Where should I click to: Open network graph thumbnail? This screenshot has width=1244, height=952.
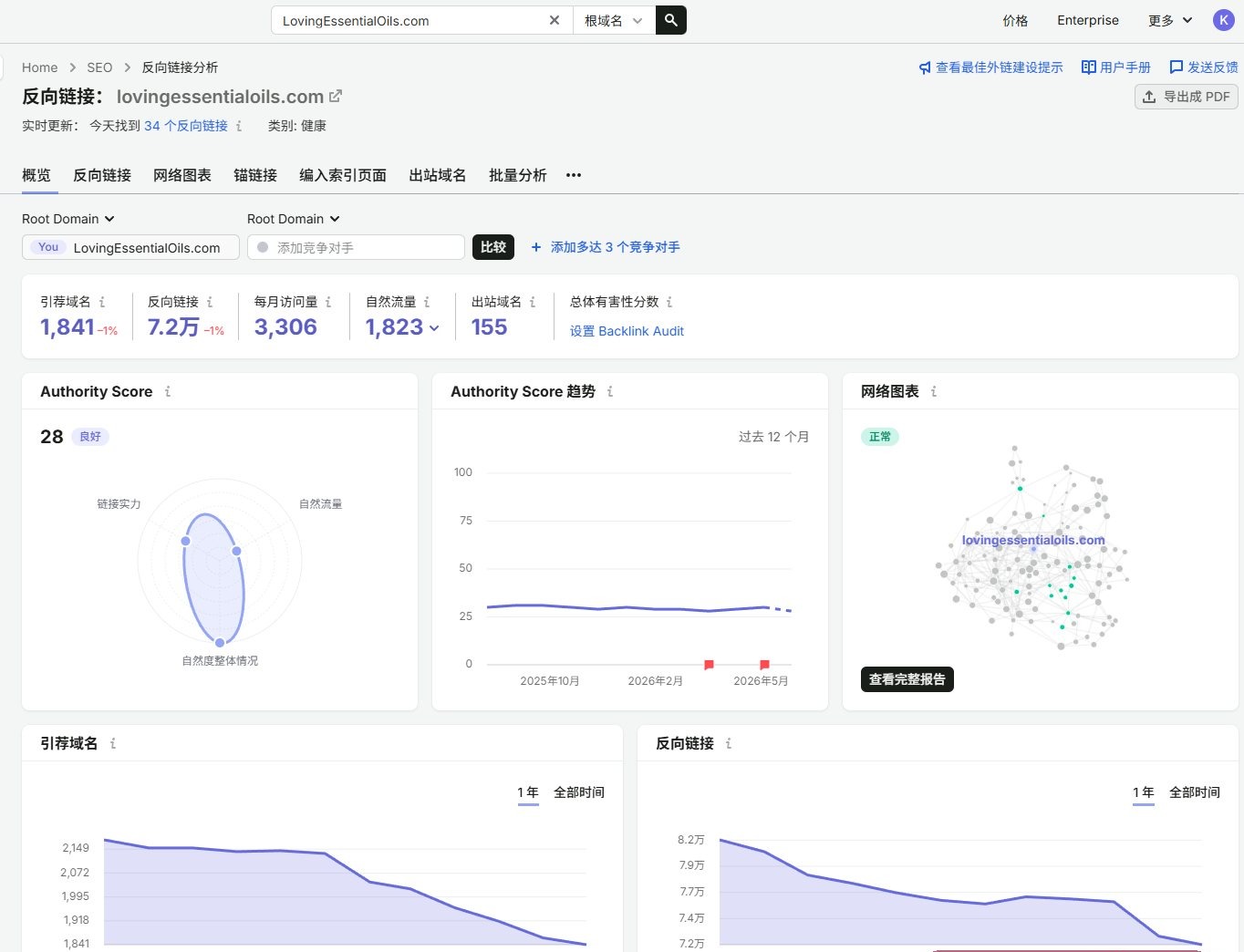(x=1033, y=547)
